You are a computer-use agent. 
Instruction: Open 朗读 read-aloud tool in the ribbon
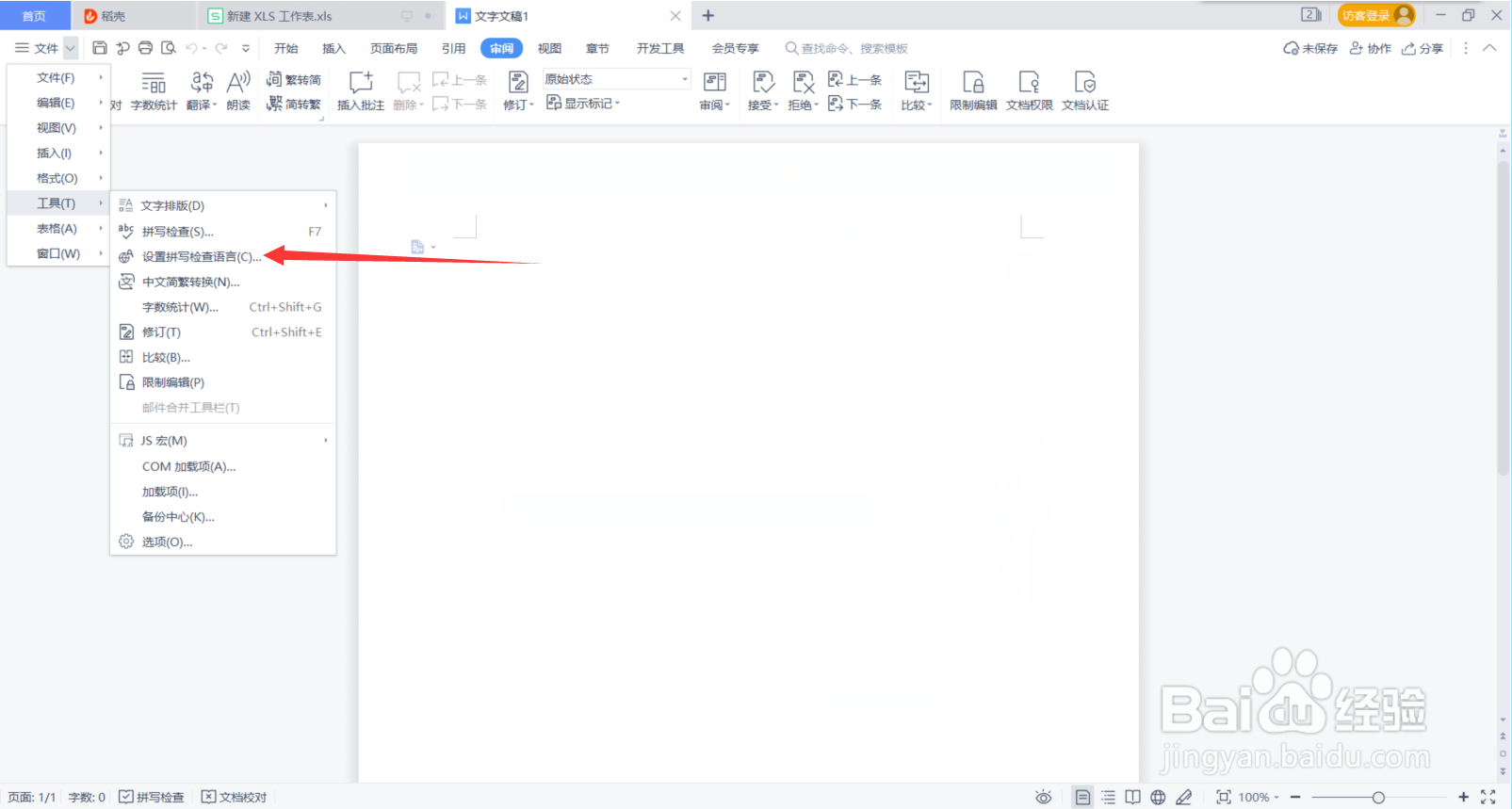pyautogui.click(x=238, y=91)
